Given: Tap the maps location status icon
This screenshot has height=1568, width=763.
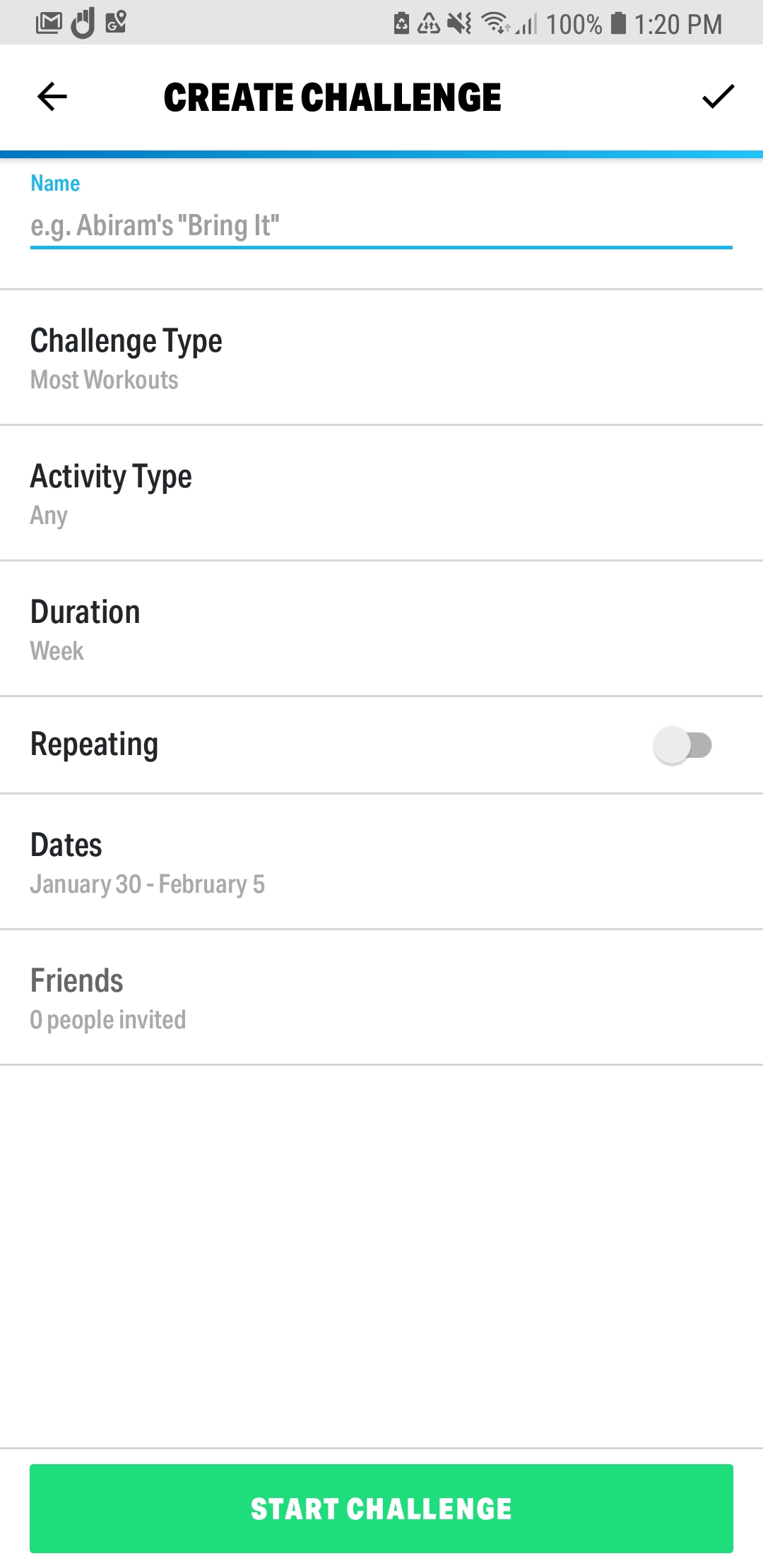Looking at the screenshot, I should 116,23.
